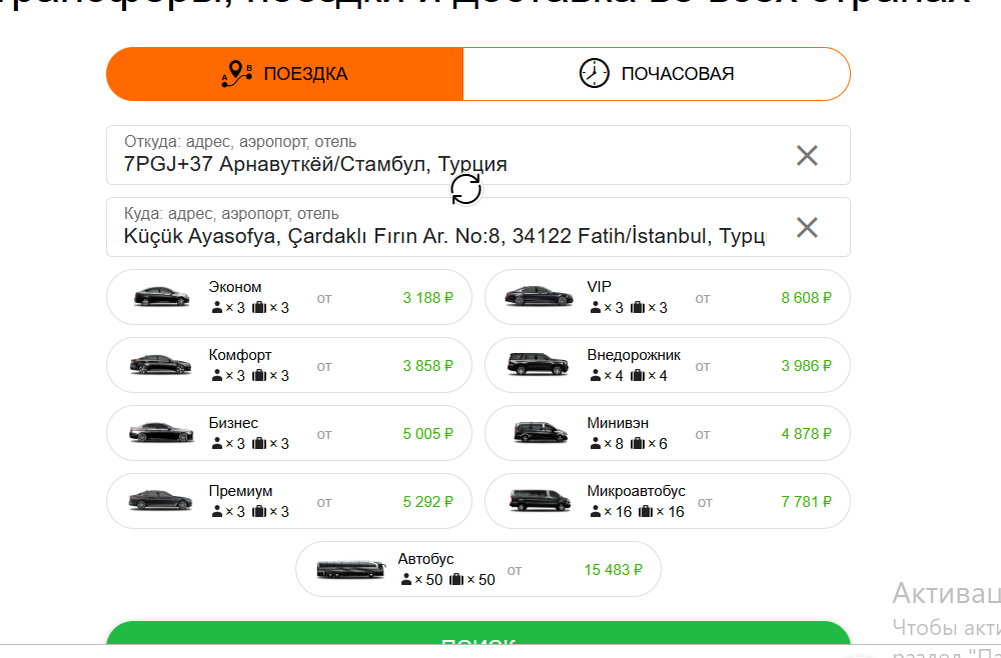Click the luggage icon in VIP row

tap(638, 308)
